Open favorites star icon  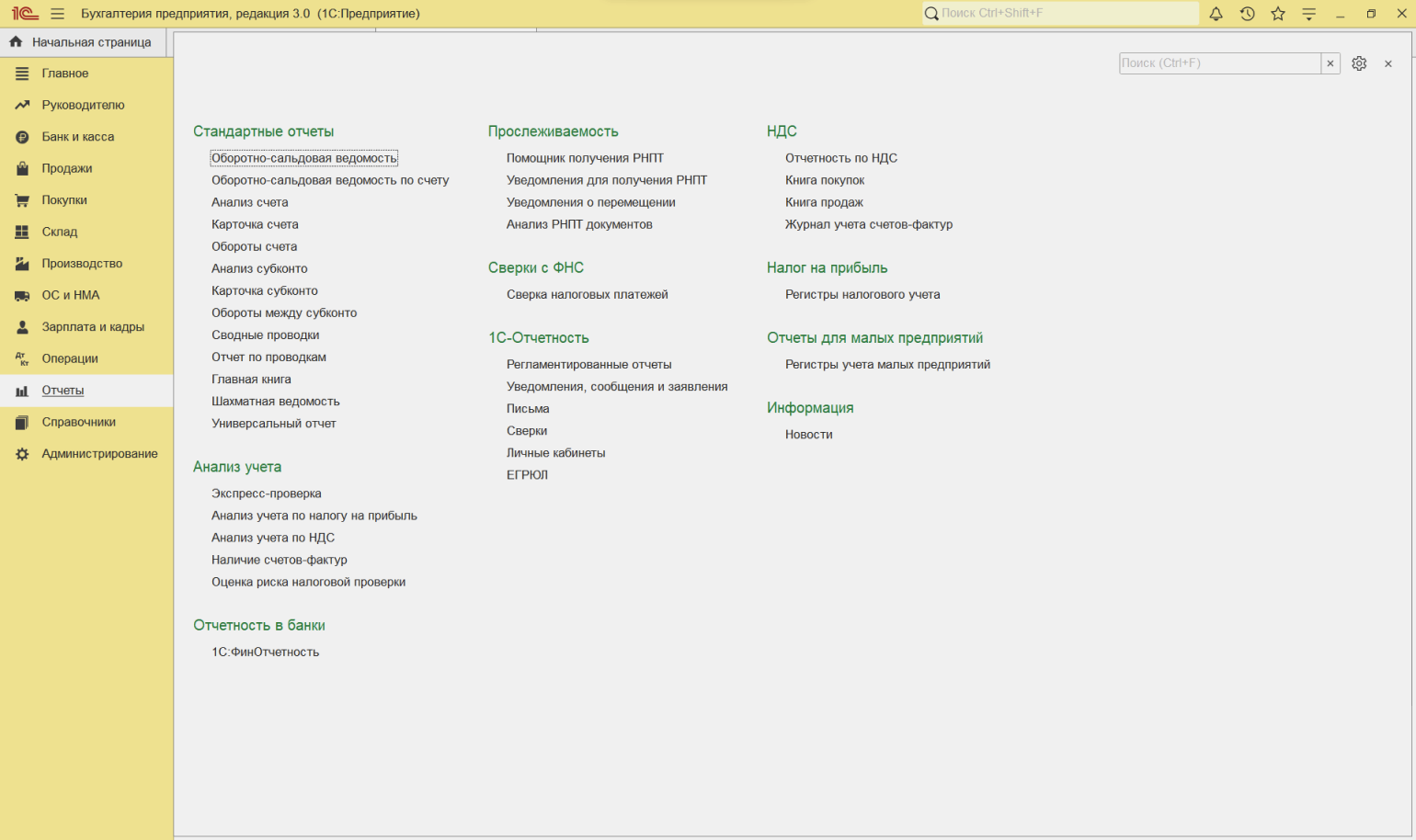[1278, 14]
